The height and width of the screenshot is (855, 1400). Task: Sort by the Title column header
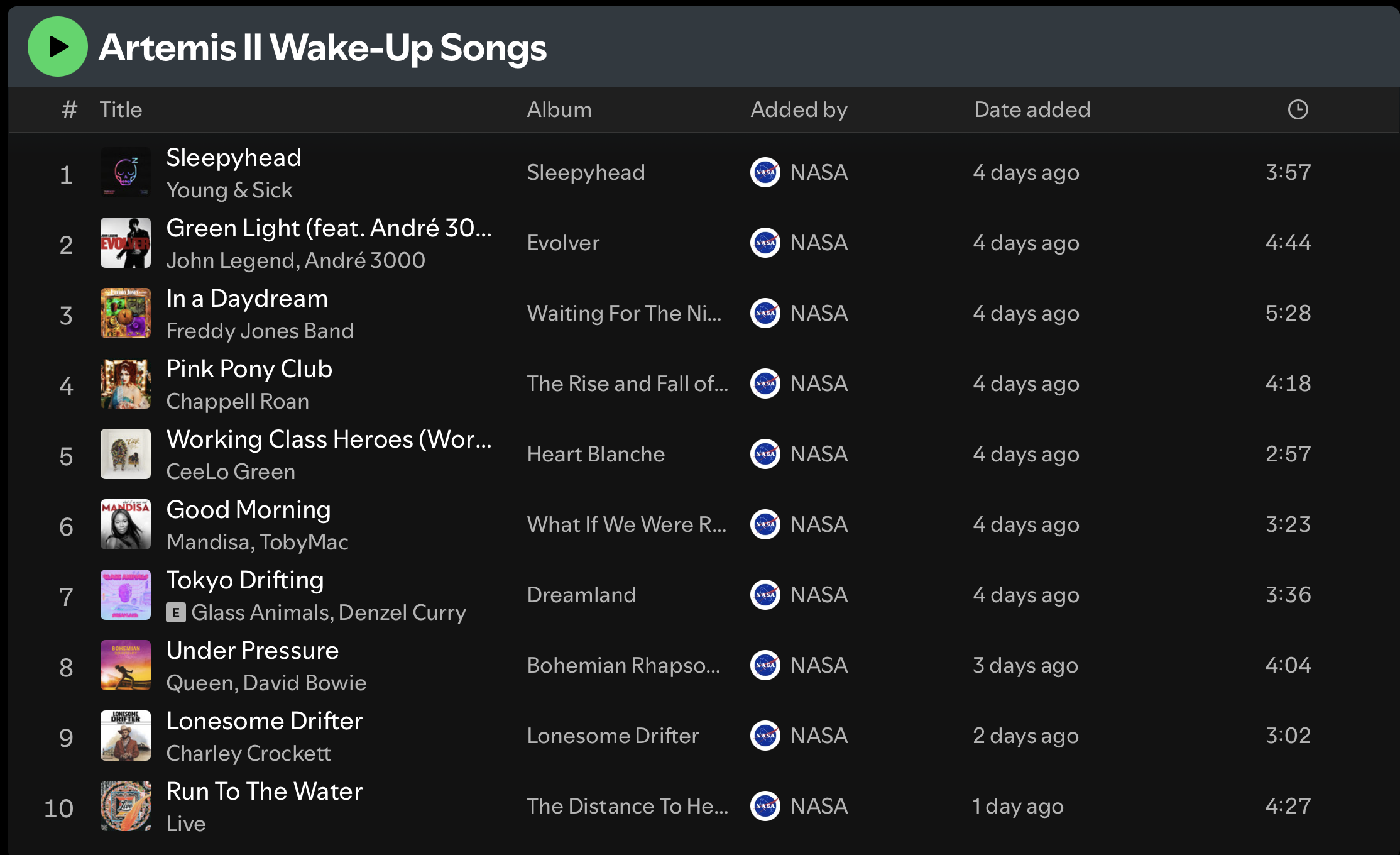pyautogui.click(x=121, y=109)
